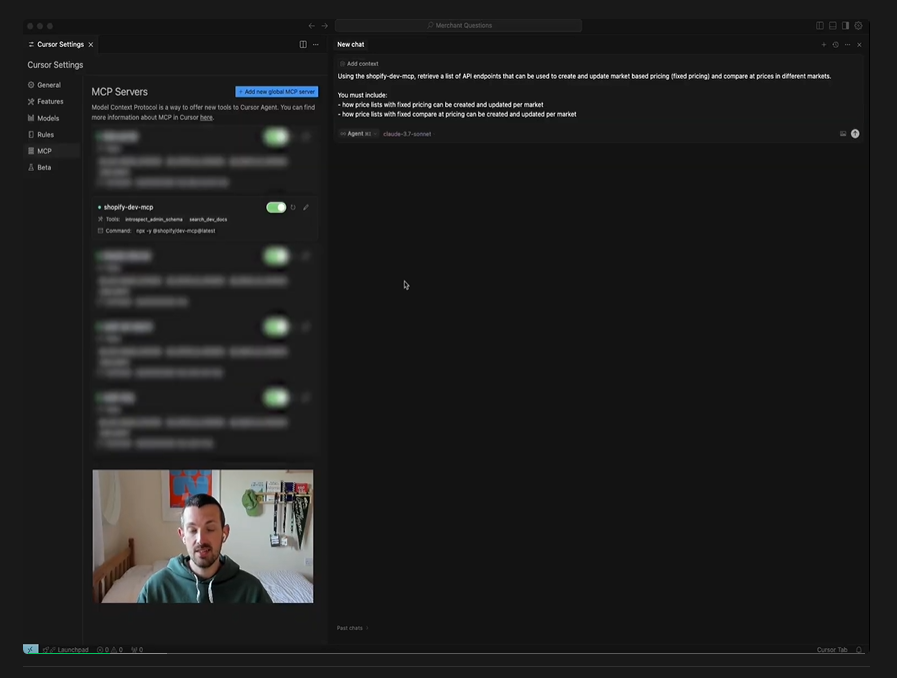Open the General settings section

pos(49,85)
